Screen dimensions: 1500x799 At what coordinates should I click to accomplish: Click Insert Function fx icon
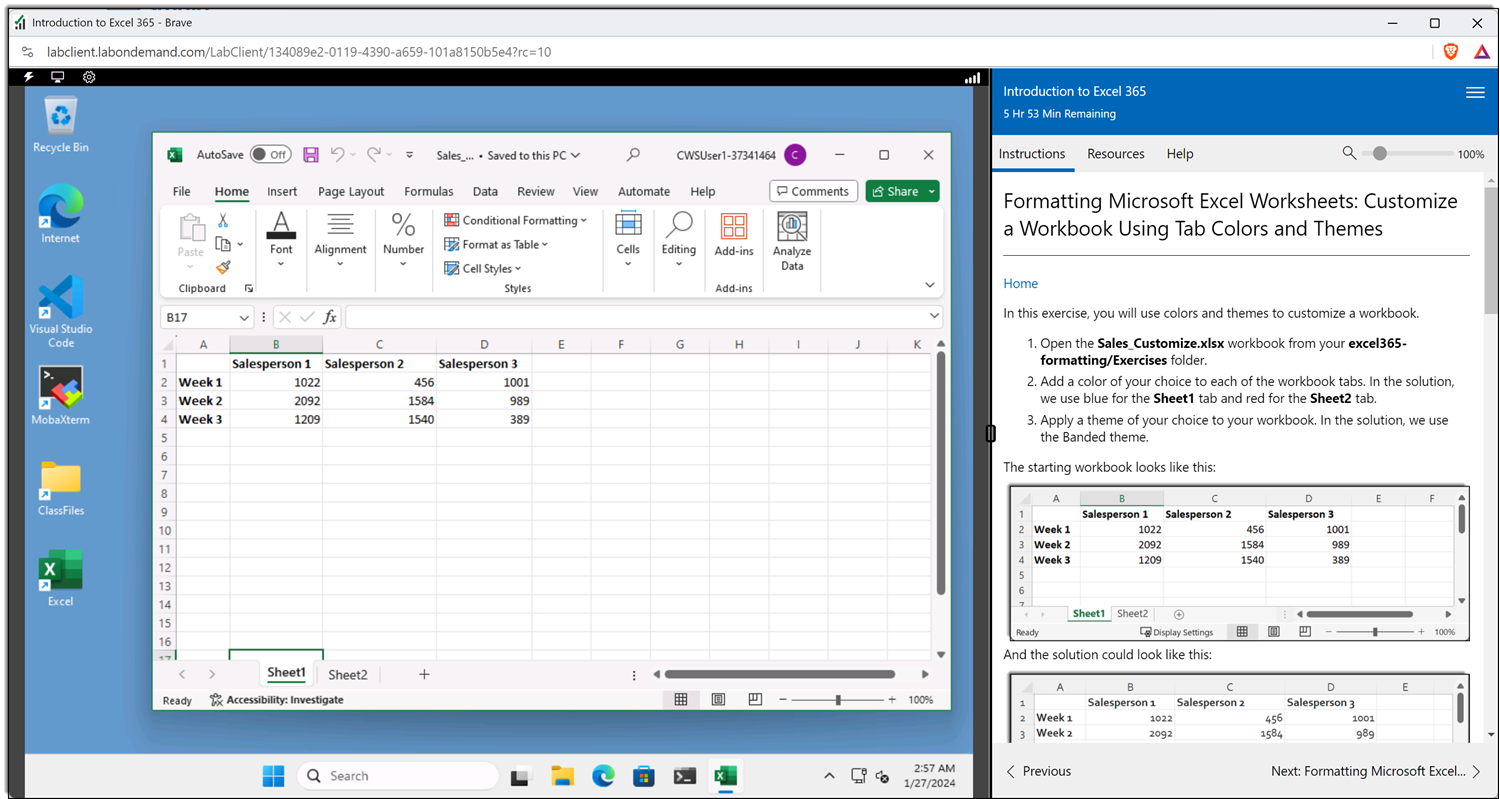(330, 317)
